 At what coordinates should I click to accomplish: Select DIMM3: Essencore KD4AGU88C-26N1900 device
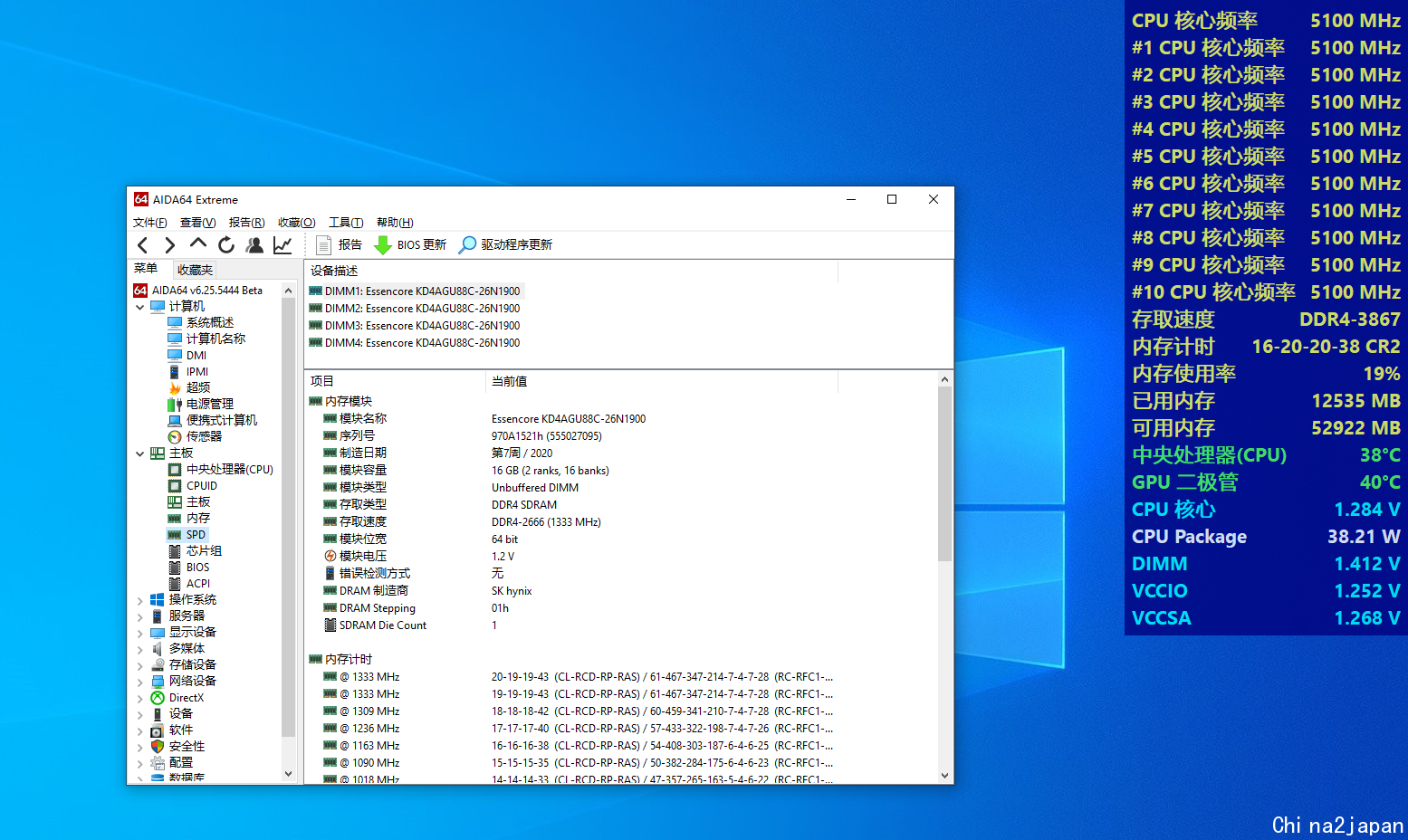click(415, 326)
